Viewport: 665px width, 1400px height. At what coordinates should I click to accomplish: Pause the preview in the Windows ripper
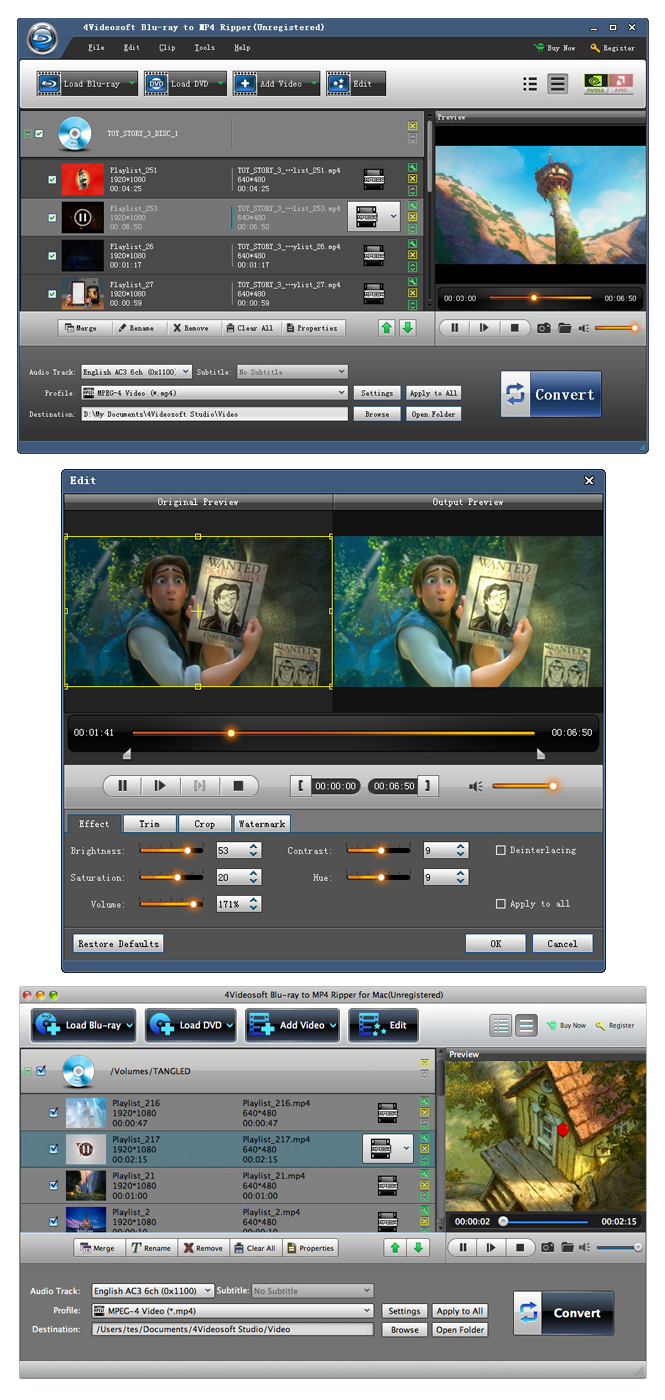[x=454, y=327]
